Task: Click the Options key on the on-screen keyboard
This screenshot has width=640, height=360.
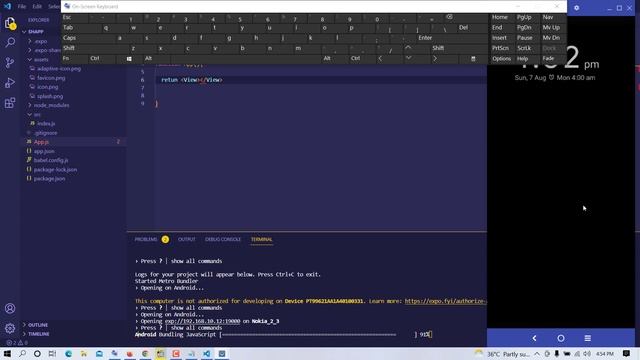Action: pos(501,59)
